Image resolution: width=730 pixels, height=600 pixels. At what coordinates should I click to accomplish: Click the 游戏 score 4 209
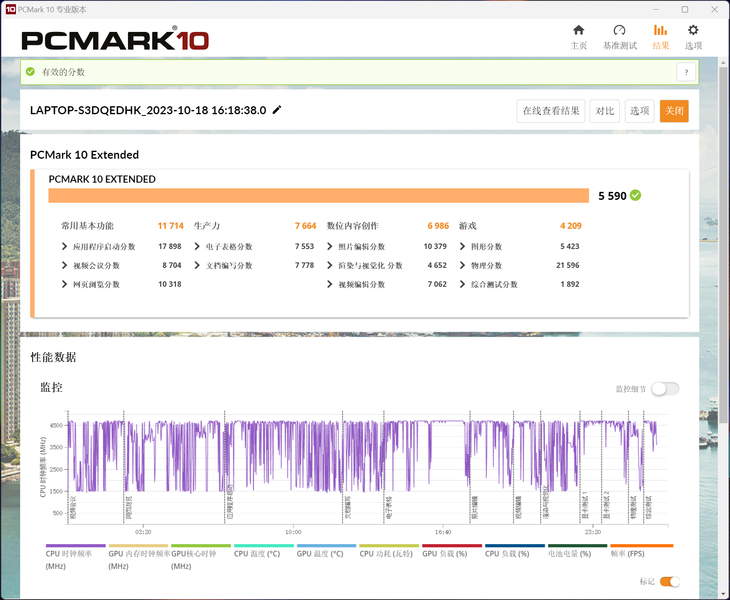tap(571, 226)
